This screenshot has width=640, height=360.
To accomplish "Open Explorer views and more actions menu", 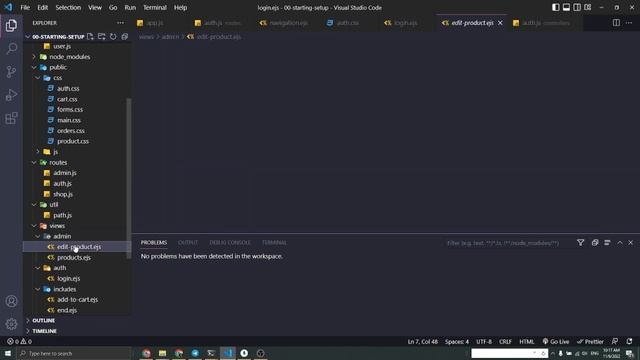I will tap(120, 23).
